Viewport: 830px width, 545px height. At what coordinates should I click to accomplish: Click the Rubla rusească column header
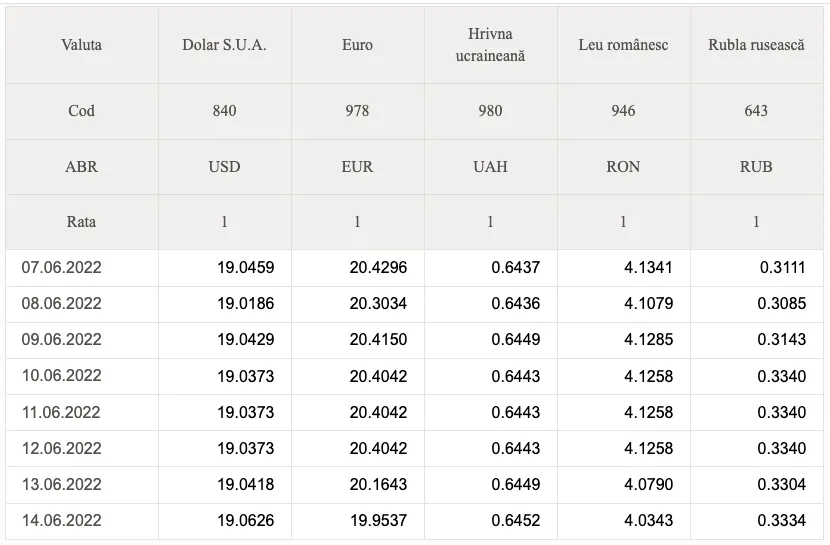[x=756, y=45]
